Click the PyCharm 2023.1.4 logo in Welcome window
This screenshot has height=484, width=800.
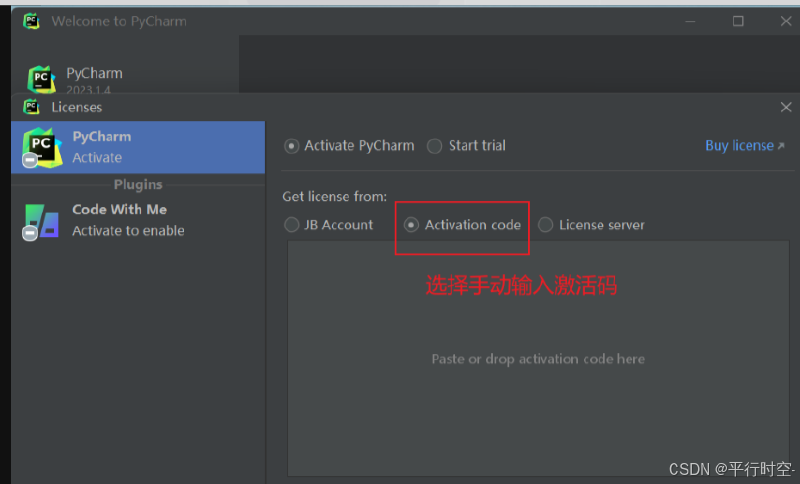coord(41,80)
